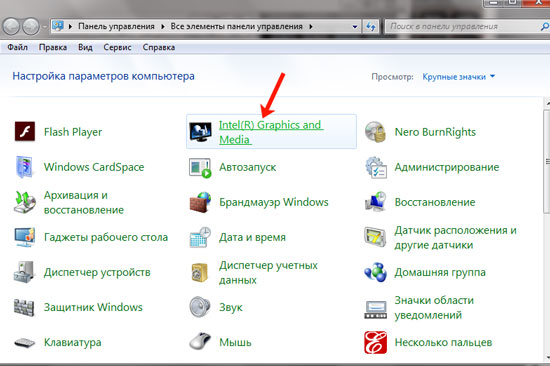Open the Звук speaker icon
550x366 pixels.
200,307
